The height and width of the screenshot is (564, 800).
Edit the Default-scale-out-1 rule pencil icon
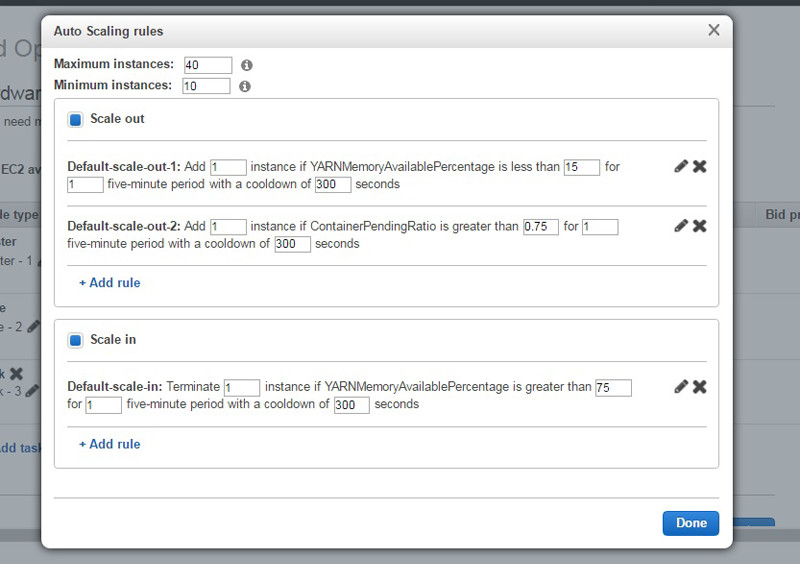[681, 166]
